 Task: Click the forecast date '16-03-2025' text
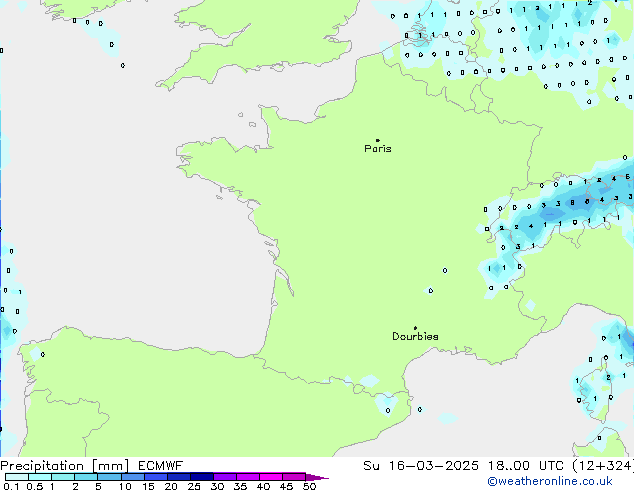433,466
